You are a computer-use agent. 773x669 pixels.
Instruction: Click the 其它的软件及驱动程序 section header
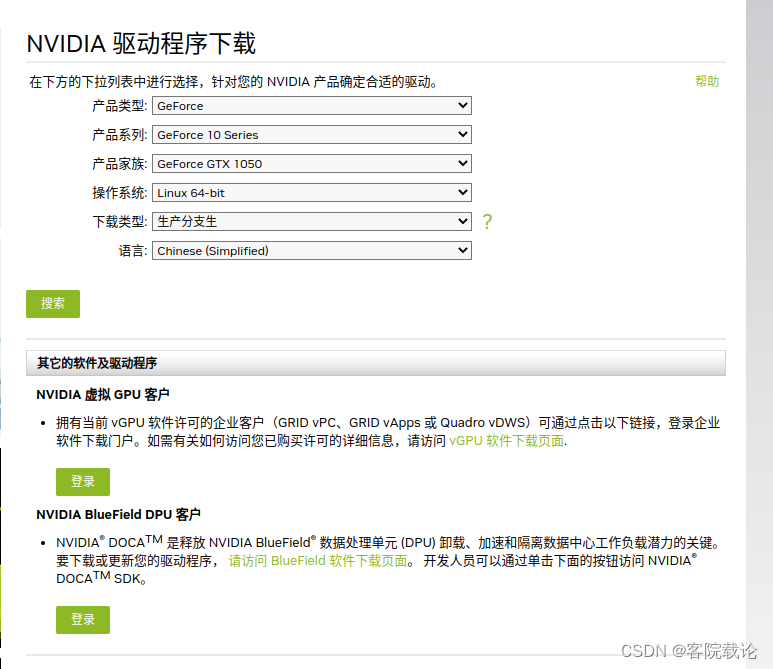376,363
